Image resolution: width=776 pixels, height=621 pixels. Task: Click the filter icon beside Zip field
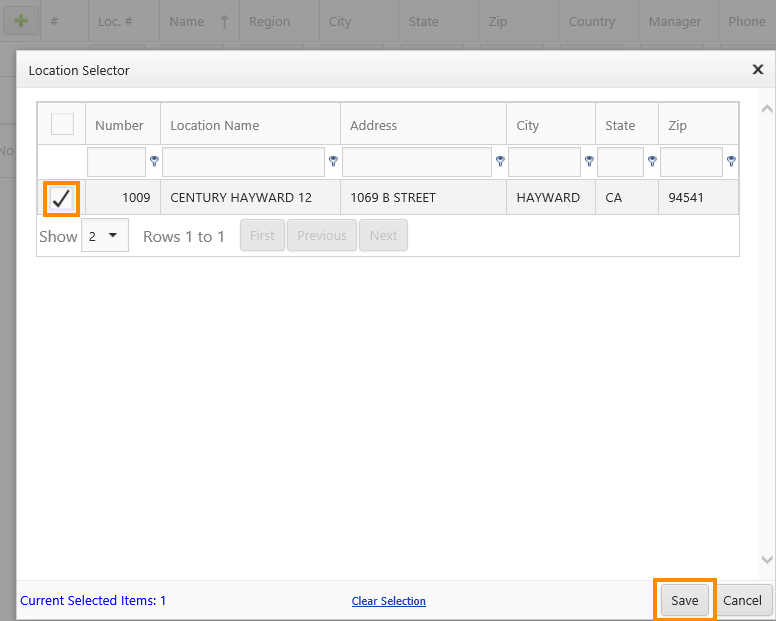[731, 161]
